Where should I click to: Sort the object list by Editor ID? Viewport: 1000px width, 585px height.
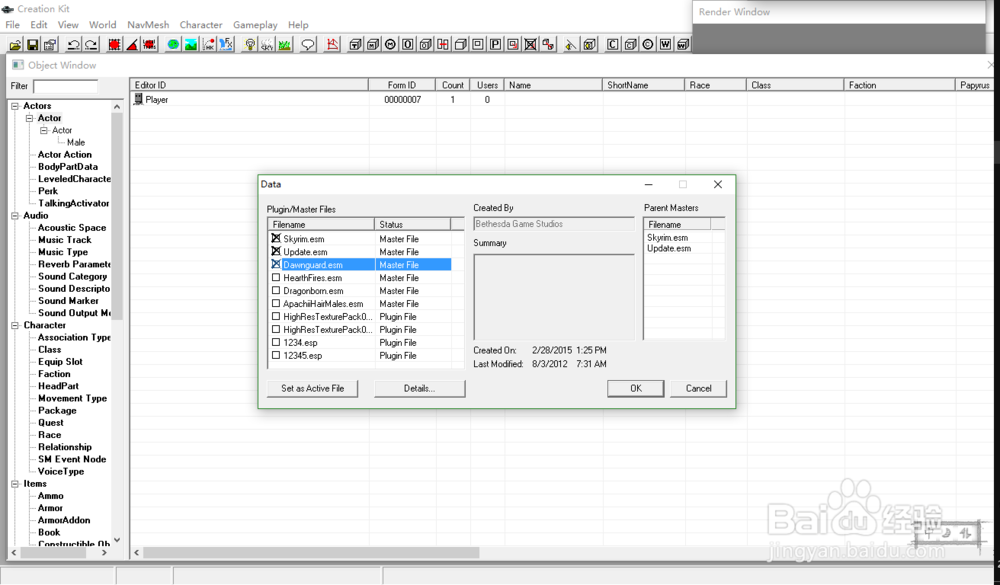click(249, 85)
